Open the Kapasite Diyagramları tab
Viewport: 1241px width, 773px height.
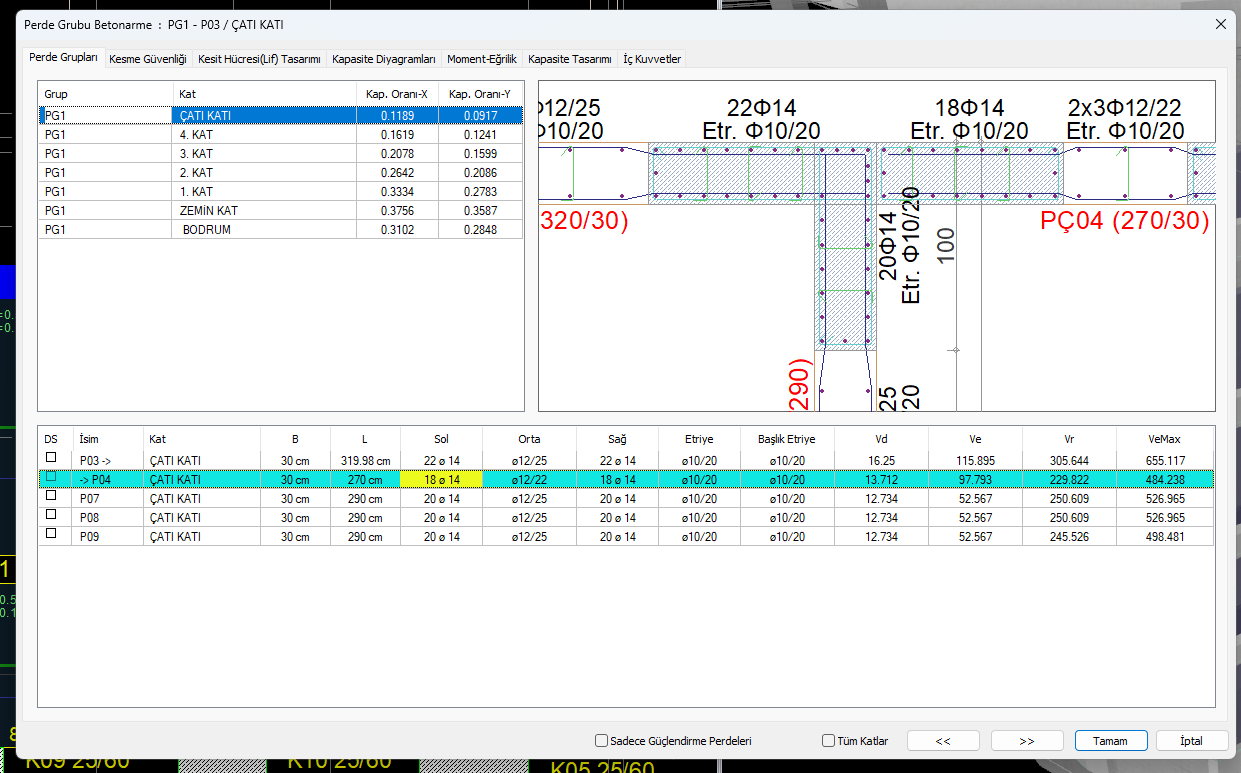point(384,59)
